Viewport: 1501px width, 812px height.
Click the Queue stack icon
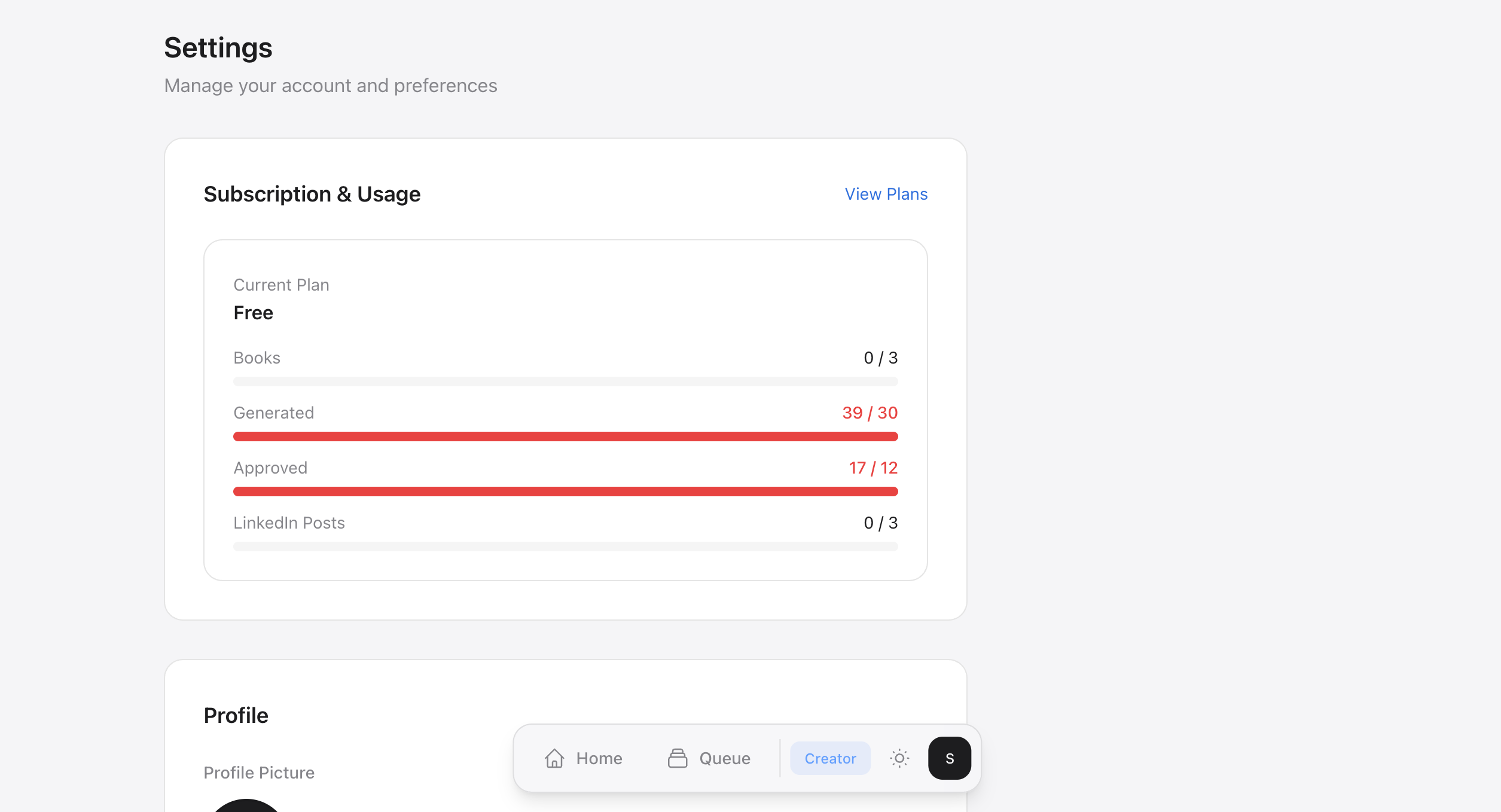coord(677,758)
